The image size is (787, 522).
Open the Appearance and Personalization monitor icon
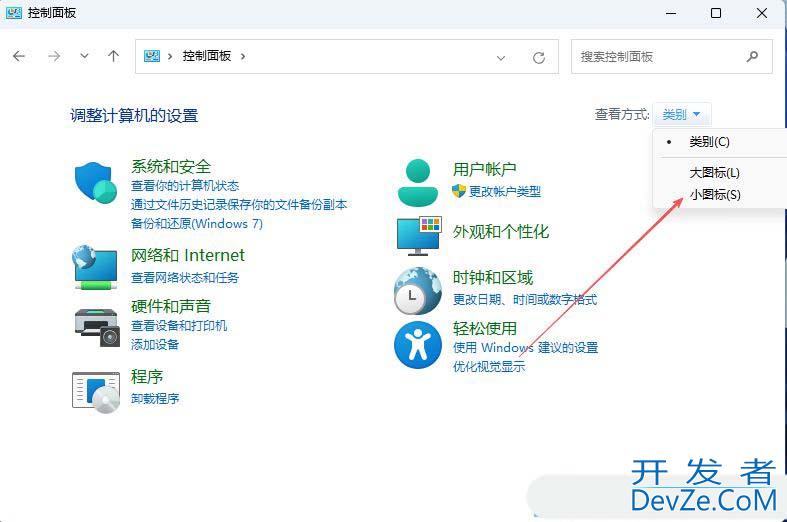tap(419, 236)
